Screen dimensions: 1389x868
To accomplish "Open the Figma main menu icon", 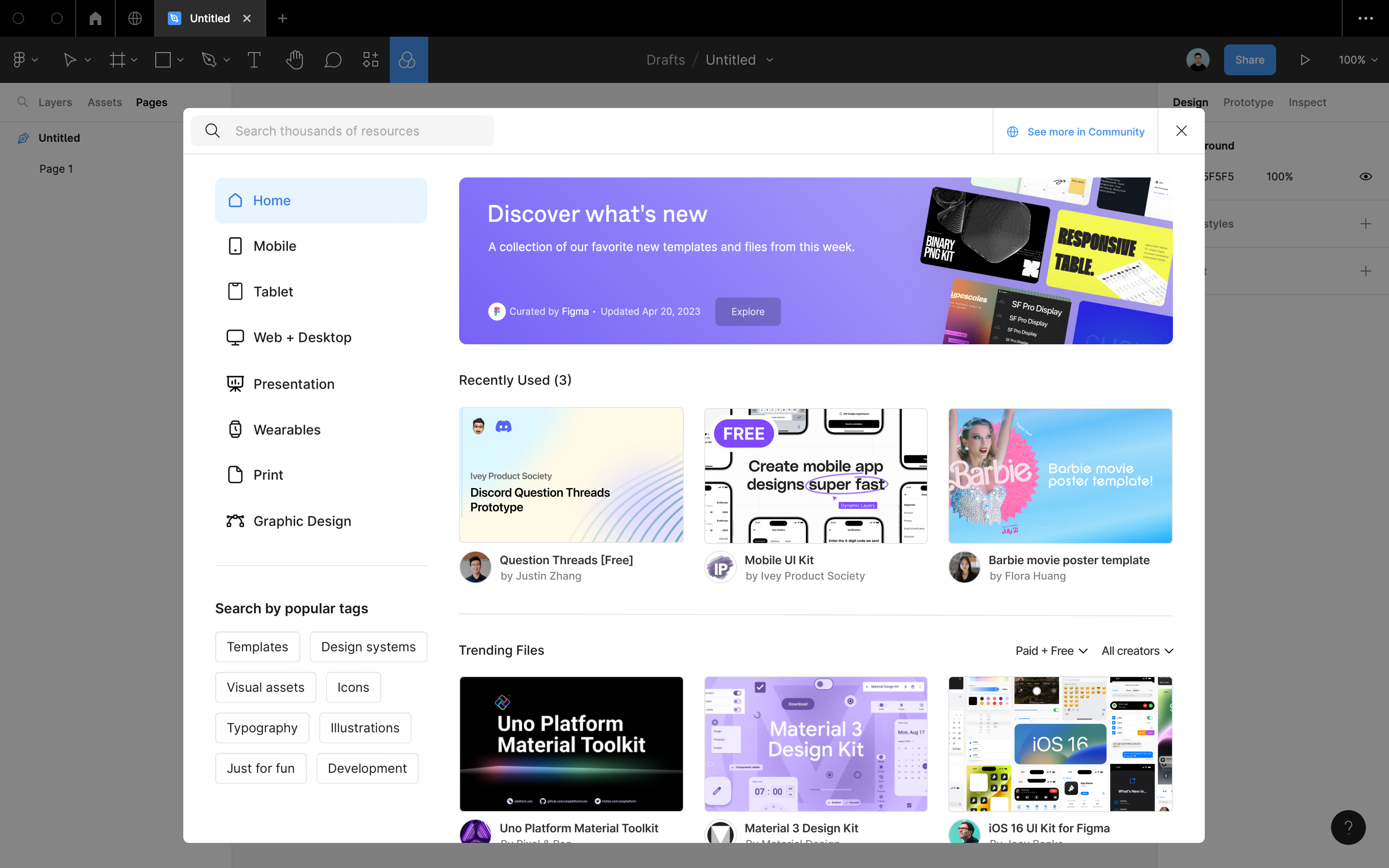I will tap(19, 60).
